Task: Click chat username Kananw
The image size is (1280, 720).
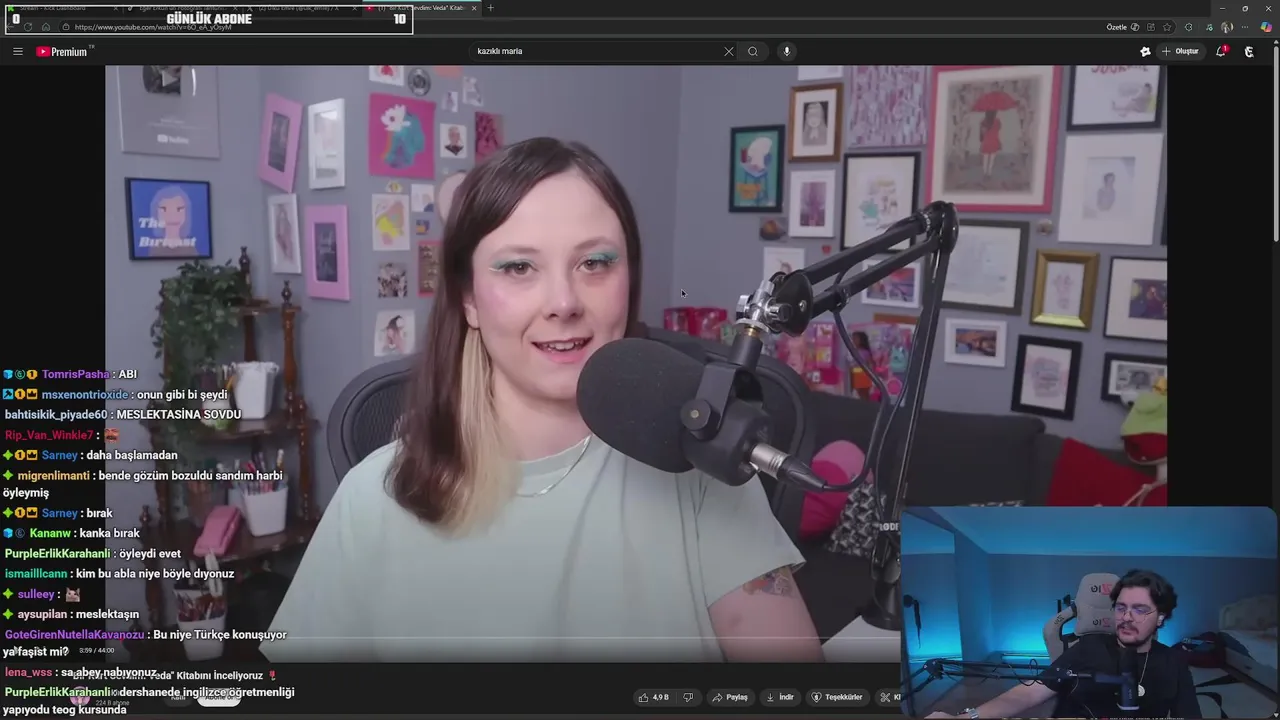Action: point(50,533)
